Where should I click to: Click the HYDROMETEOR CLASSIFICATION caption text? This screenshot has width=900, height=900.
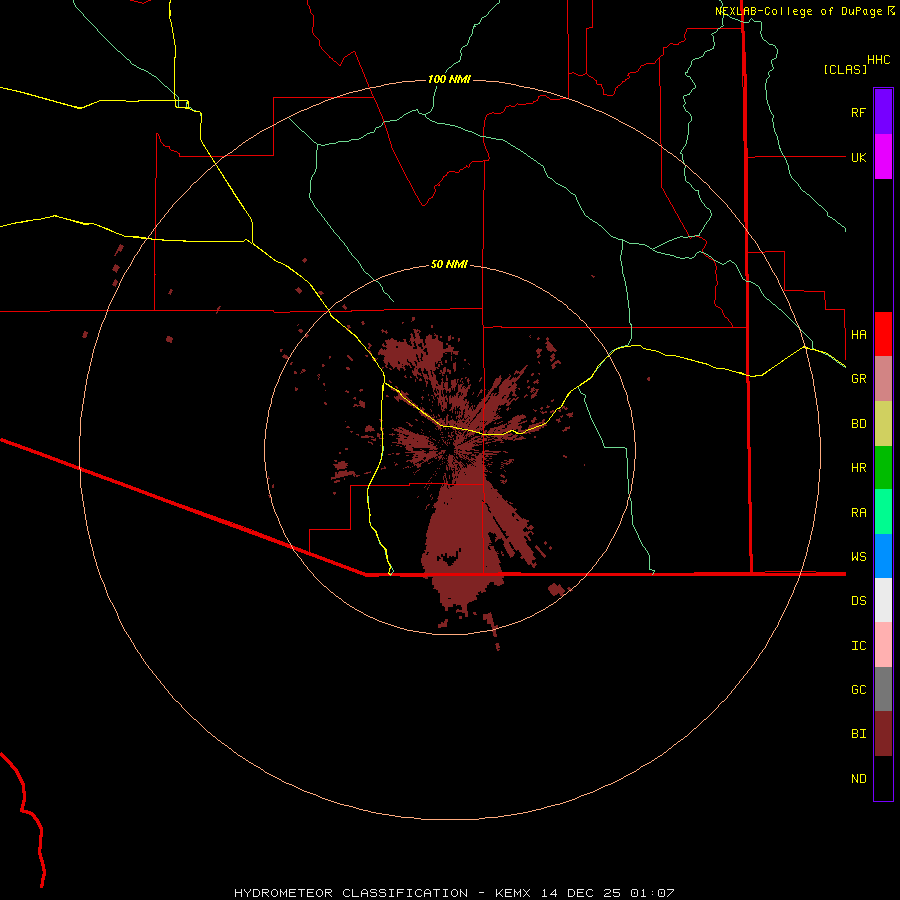(x=351, y=893)
